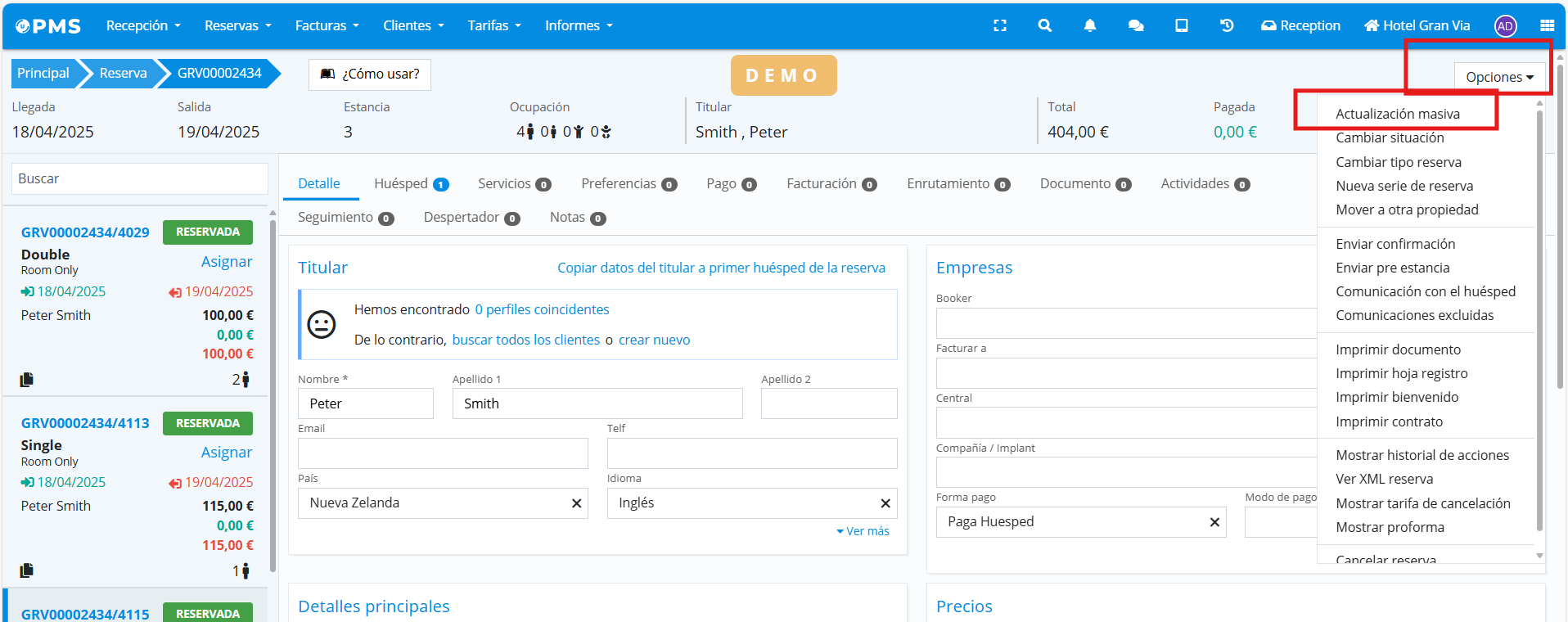The image size is (1568, 622).
Task: Click copy icon on GRV00002434/4029 room
Action: coord(27,380)
